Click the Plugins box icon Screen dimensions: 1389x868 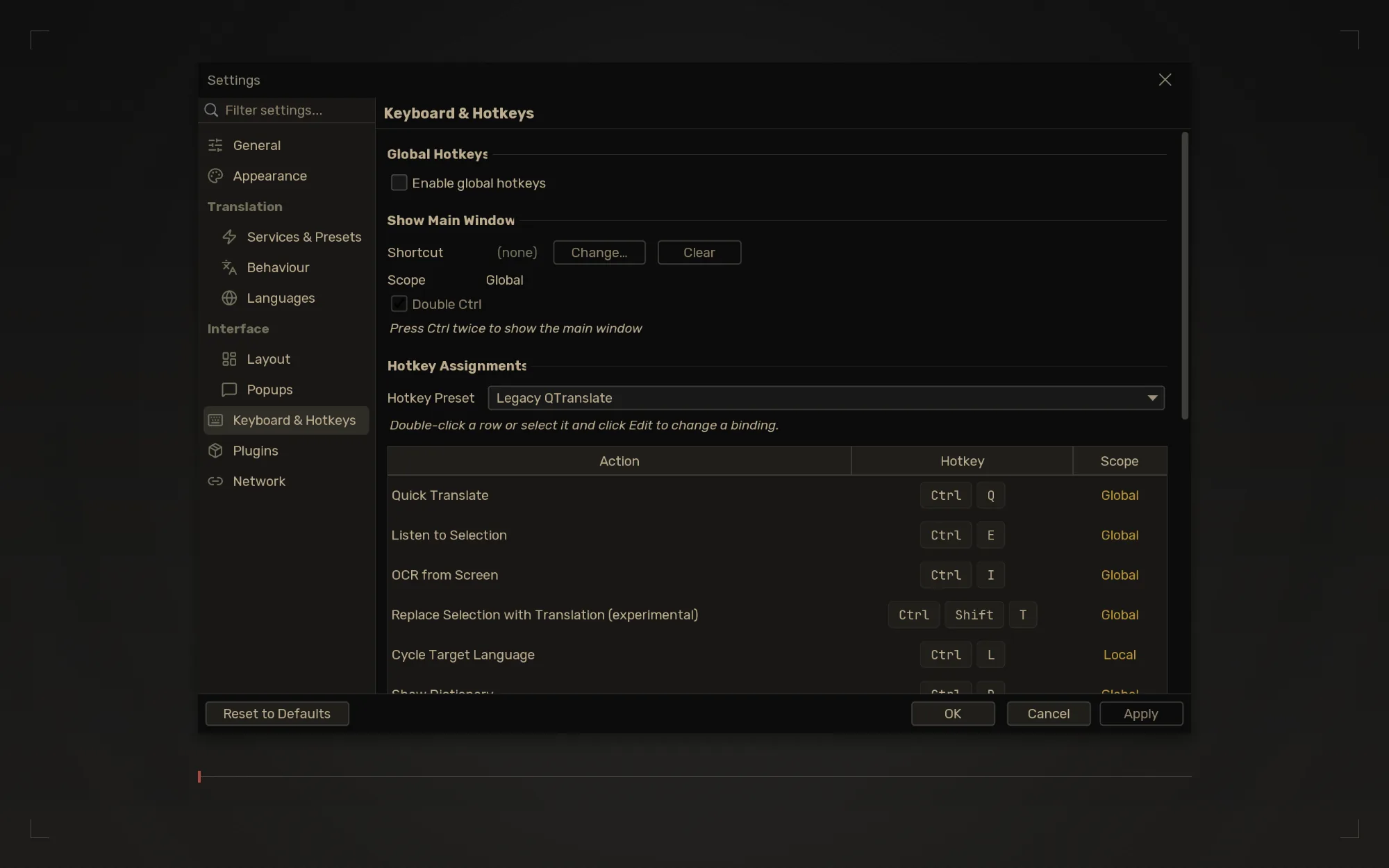pos(215,451)
